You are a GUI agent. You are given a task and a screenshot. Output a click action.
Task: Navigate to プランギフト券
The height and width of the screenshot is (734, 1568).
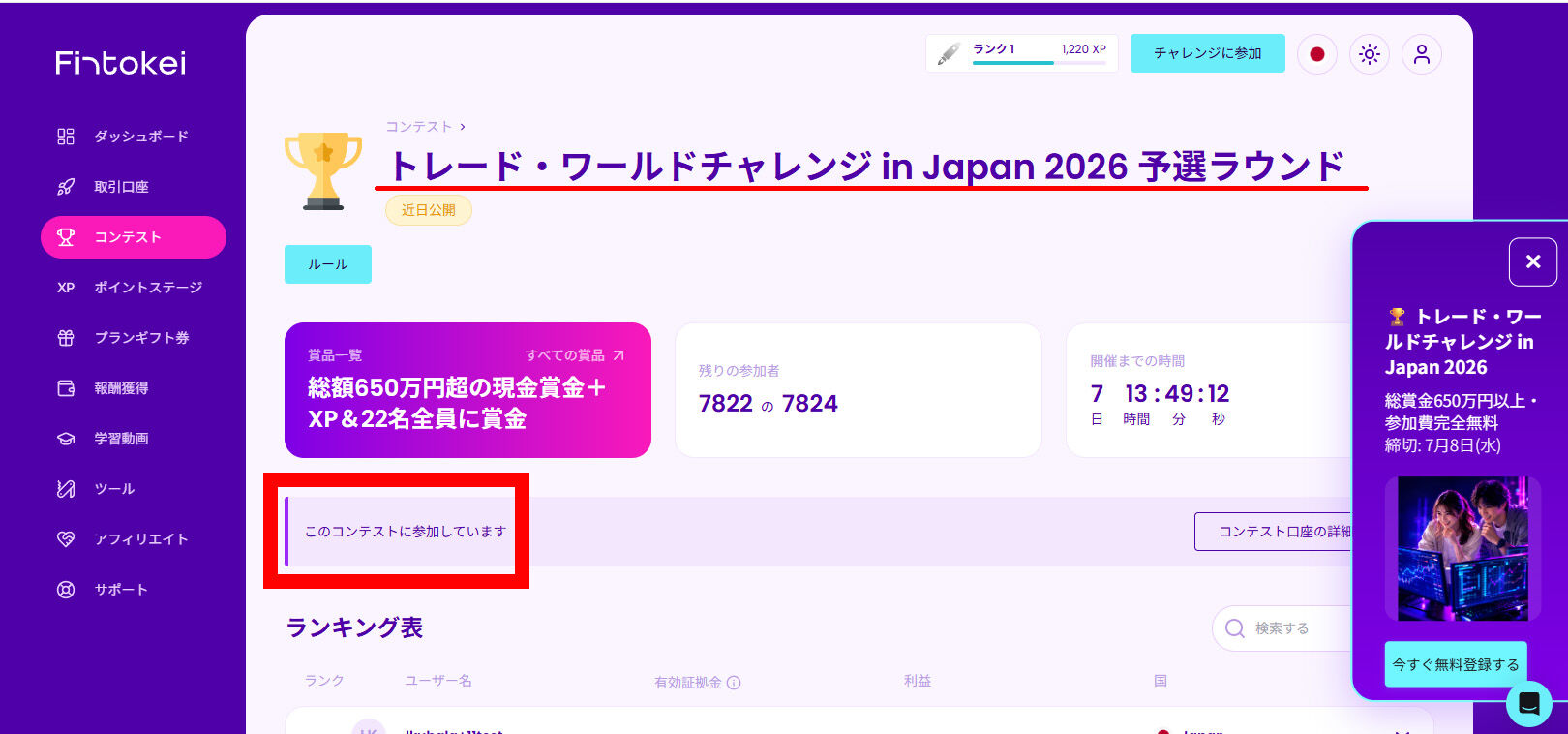click(134, 338)
